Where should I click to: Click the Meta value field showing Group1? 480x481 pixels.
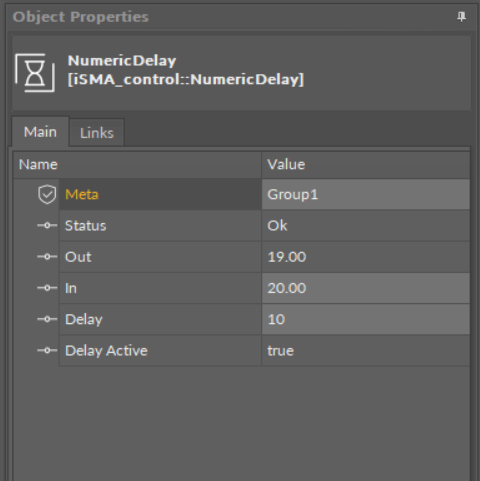pyautogui.click(x=366, y=194)
